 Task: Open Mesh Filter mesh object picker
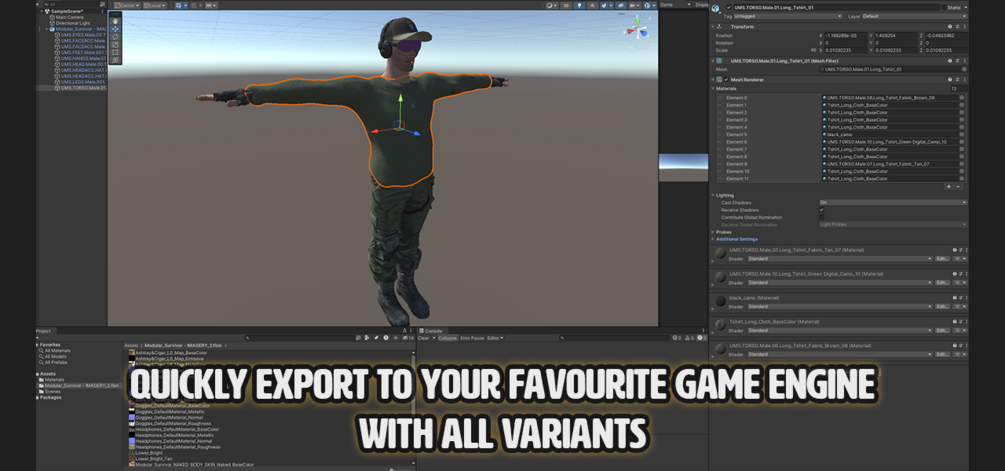964,69
